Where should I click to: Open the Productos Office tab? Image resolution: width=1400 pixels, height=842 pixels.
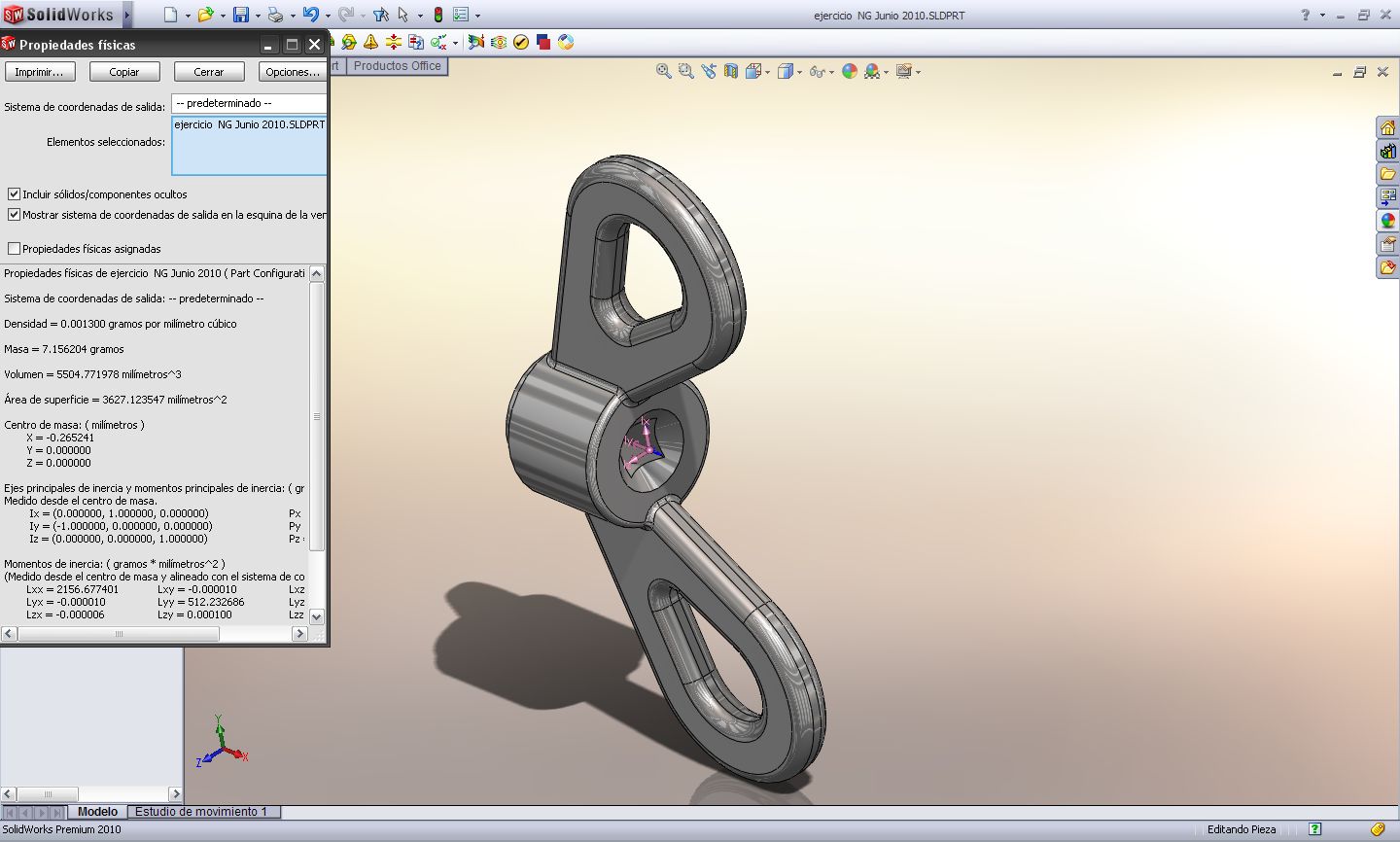(397, 66)
